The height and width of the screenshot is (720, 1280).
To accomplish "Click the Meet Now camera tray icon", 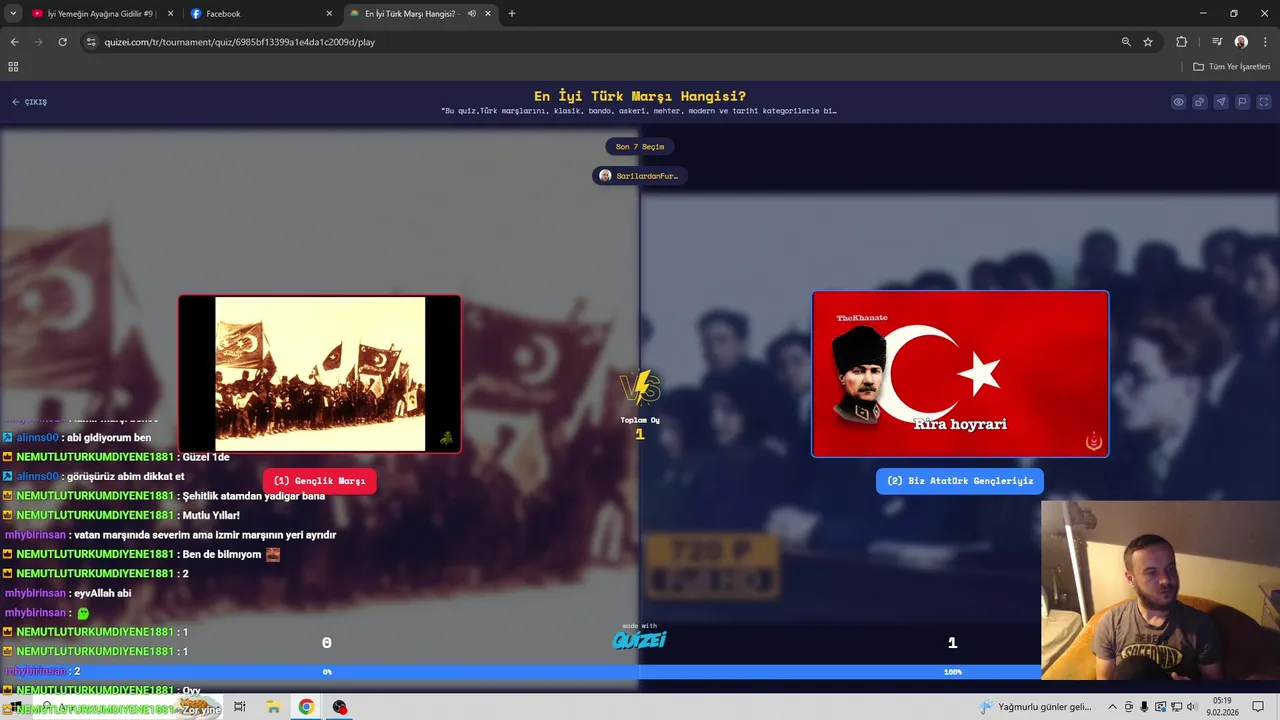I will [x=1129, y=707].
